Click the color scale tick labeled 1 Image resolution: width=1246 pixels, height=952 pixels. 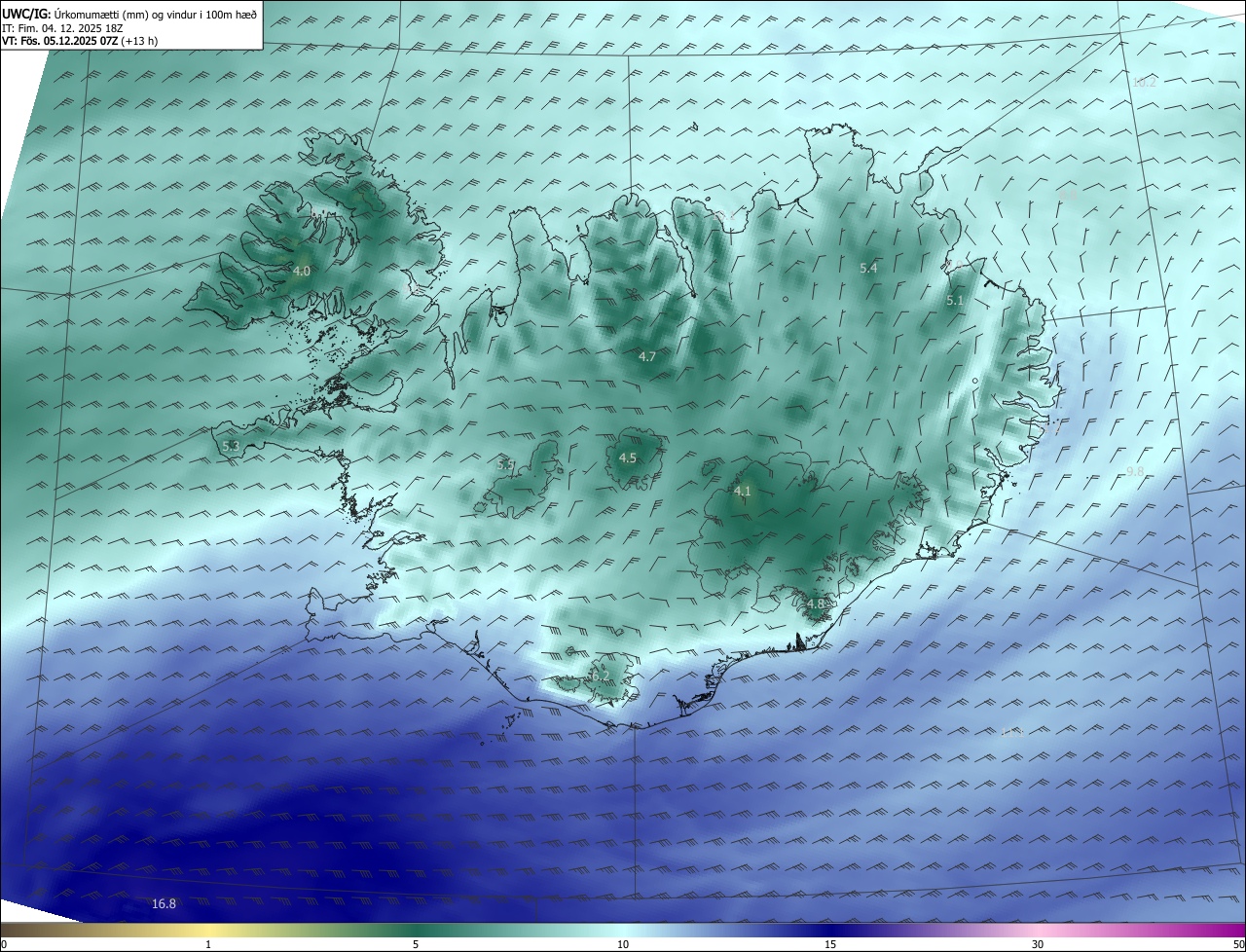coord(208,944)
